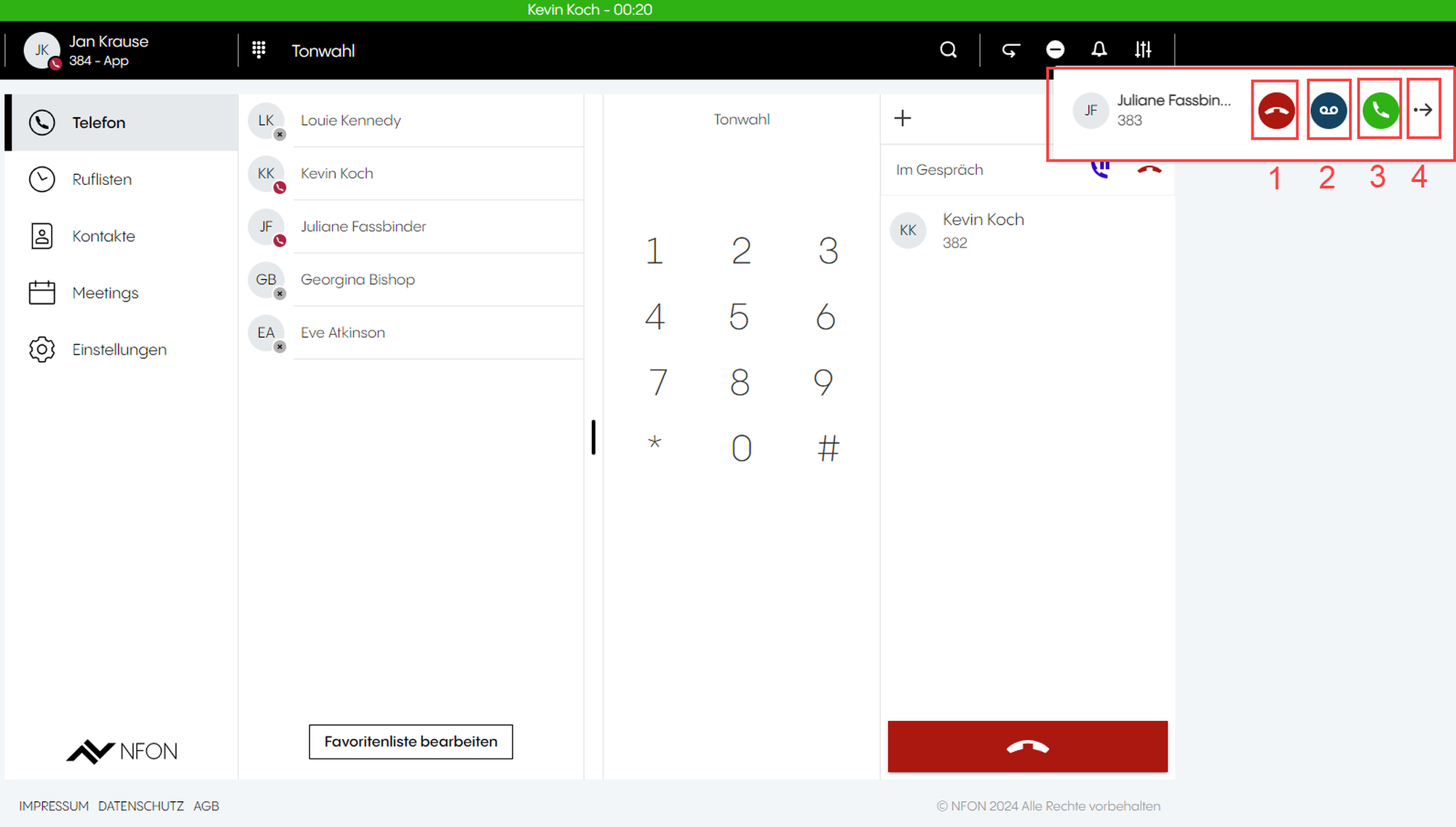This screenshot has height=827, width=1456.
Task: Toggle do-not-disturb icon in header
Action: tap(1055, 50)
